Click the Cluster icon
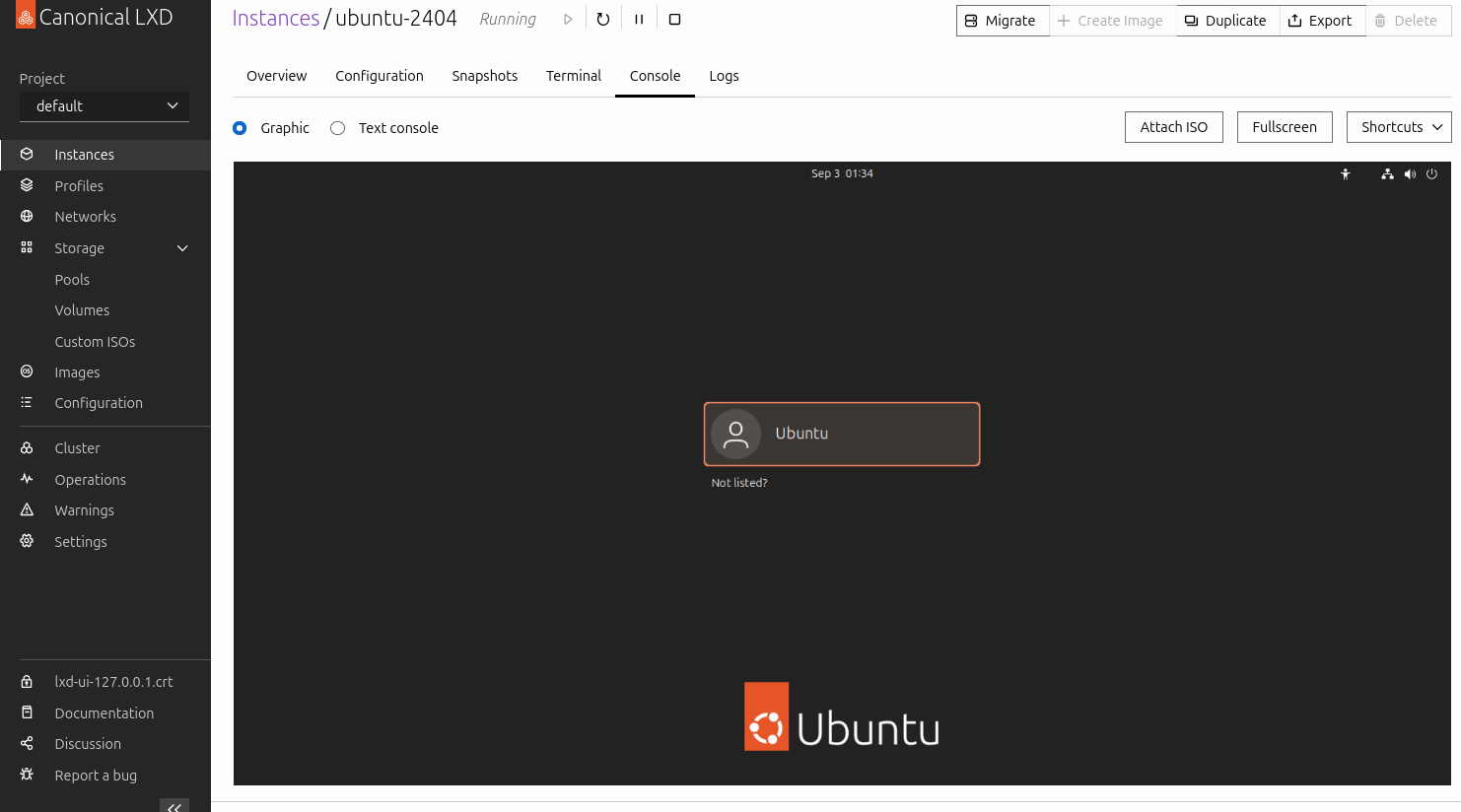Image resolution: width=1461 pixels, height=812 pixels. click(27, 447)
